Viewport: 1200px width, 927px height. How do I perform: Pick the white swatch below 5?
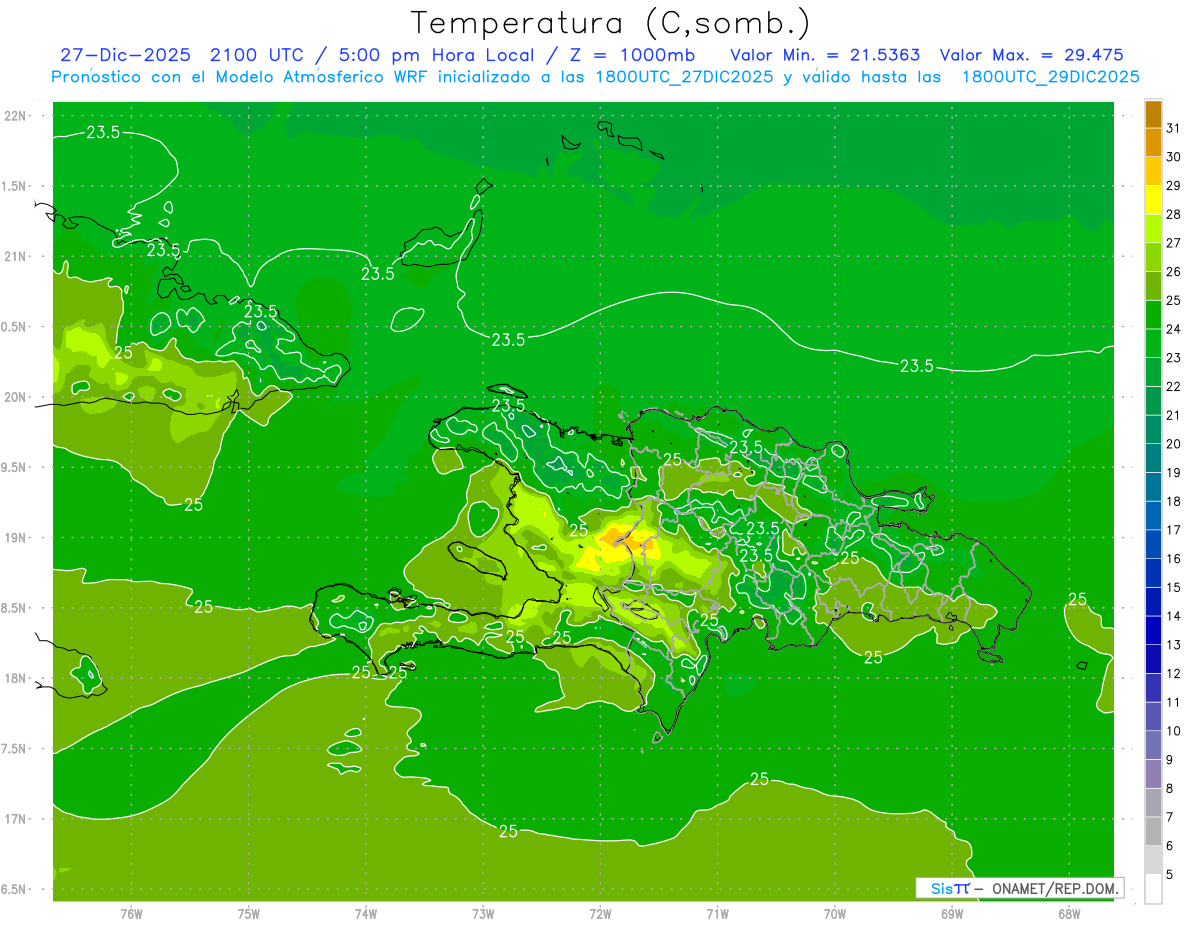(1153, 889)
